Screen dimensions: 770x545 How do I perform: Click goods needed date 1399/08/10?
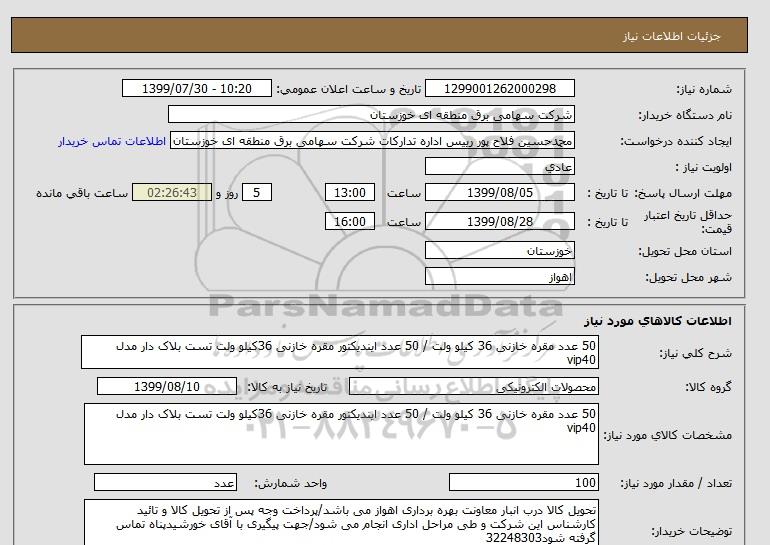click(x=167, y=387)
